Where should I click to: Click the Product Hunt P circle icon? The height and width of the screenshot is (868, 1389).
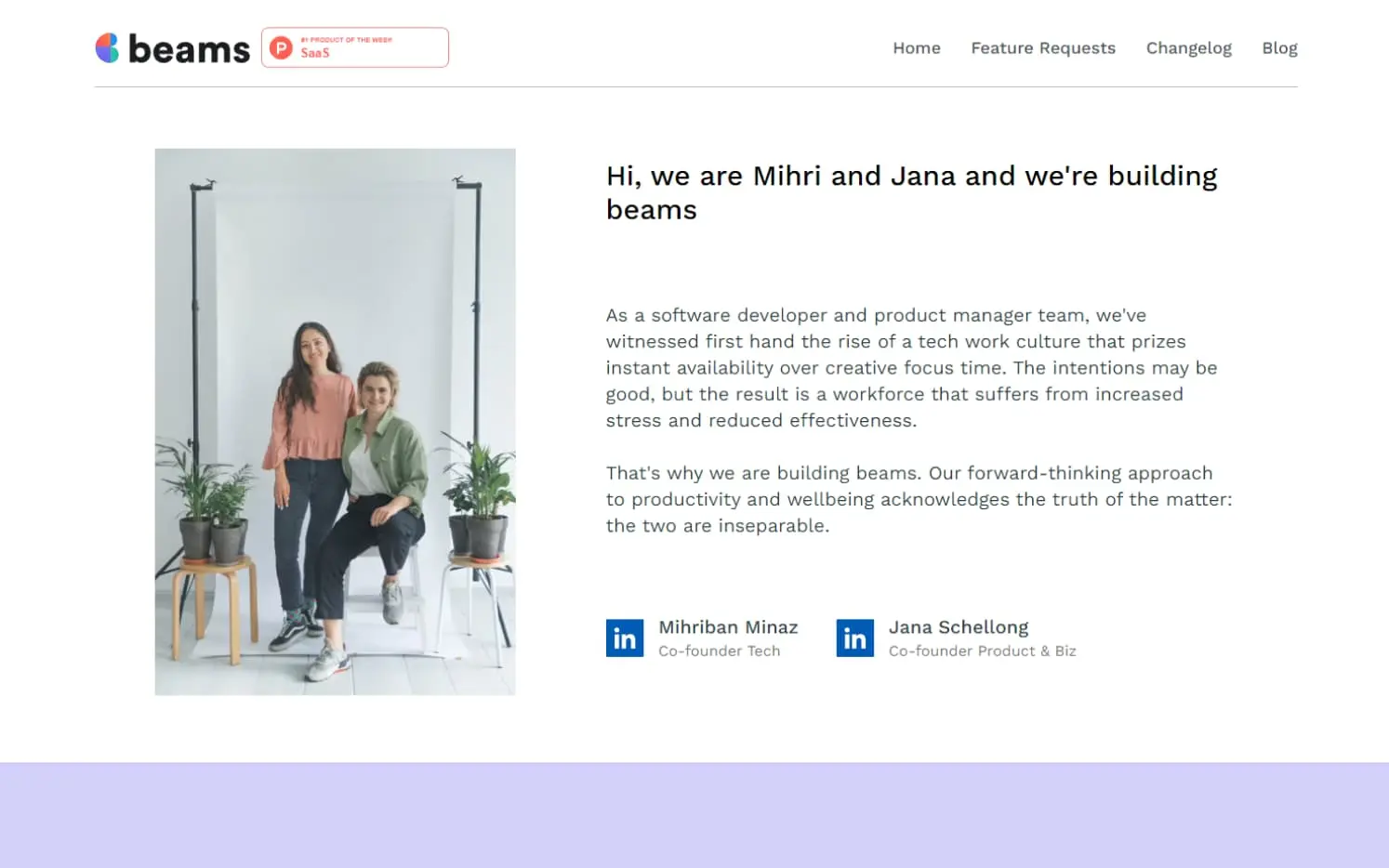coord(281,47)
